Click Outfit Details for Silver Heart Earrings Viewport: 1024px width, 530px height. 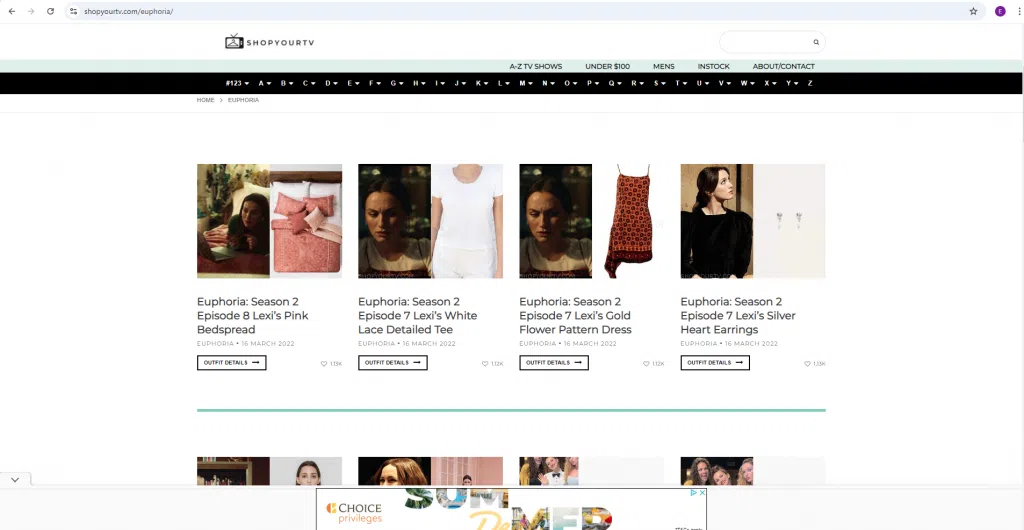(x=715, y=363)
